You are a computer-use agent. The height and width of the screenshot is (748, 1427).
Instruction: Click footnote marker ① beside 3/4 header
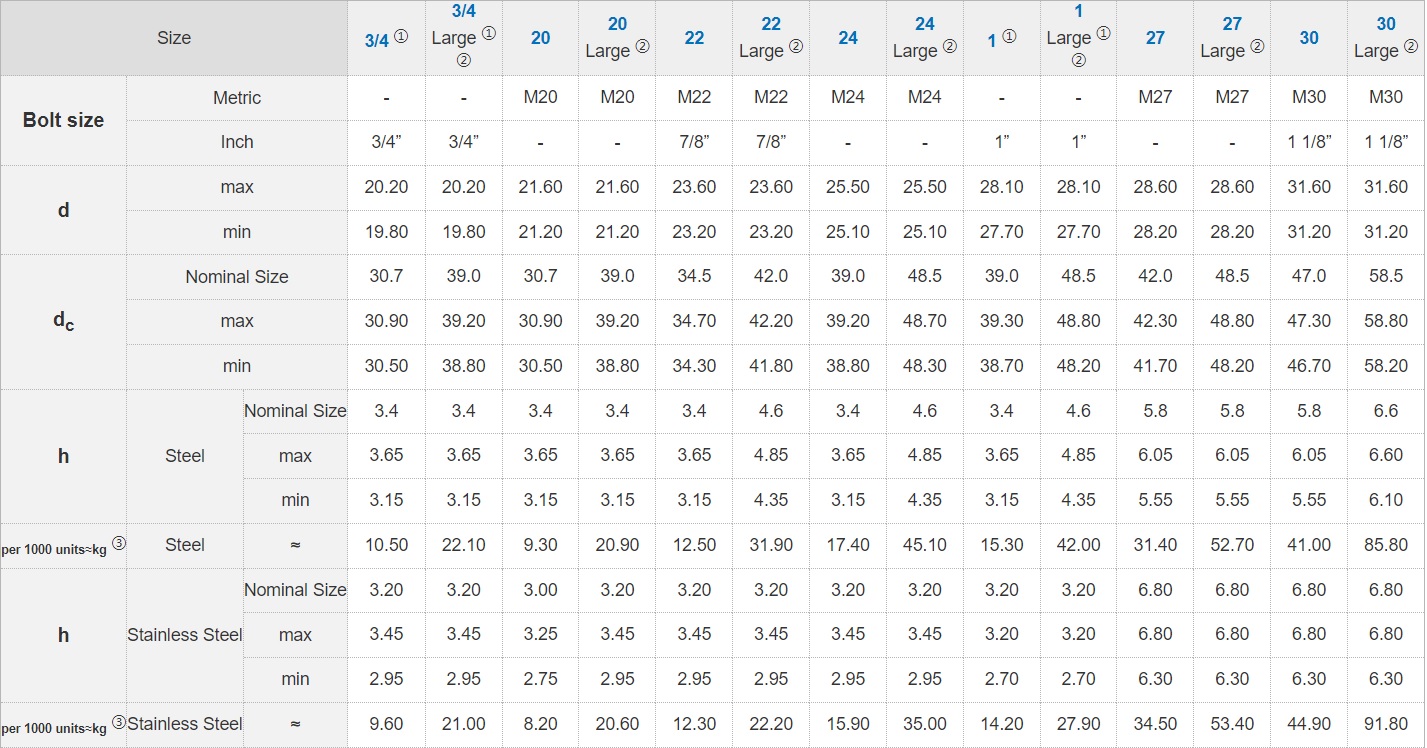[x=402, y=36]
